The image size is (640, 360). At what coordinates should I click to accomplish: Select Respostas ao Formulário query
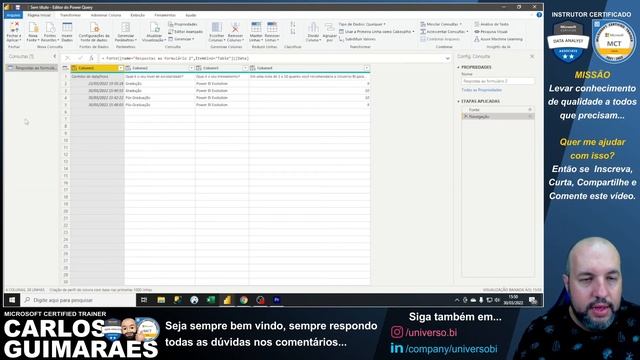[31, 68]
